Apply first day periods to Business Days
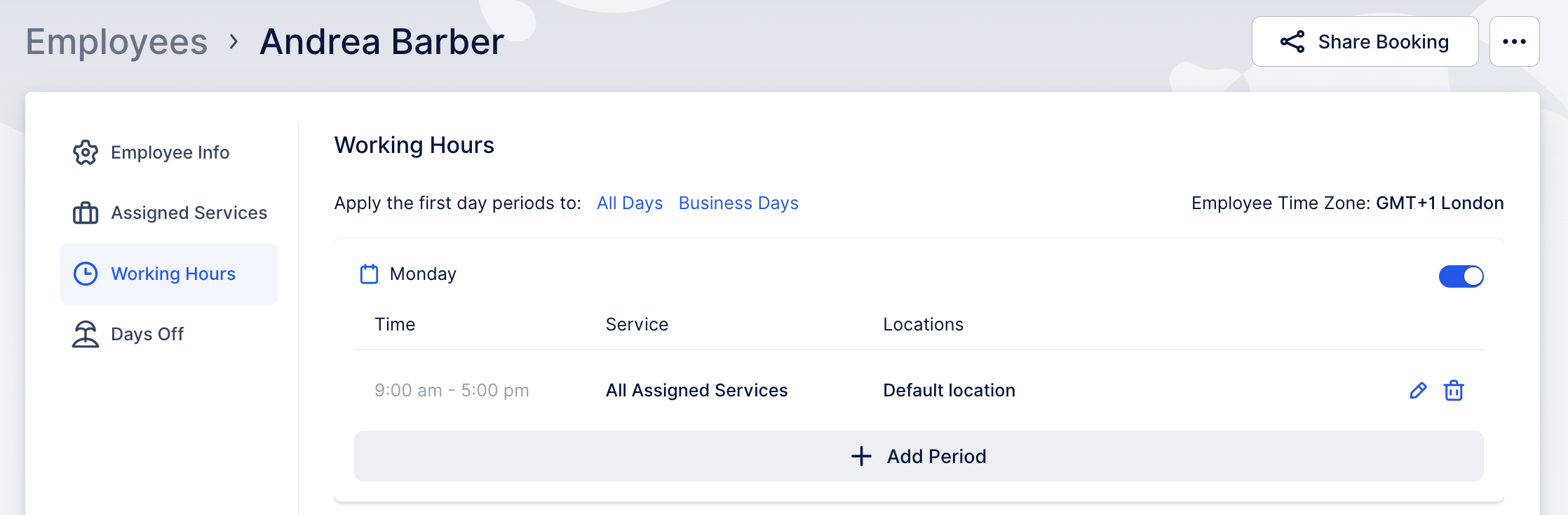The height and width of the screenshot is (515, 1568). (x=738, y=203)
